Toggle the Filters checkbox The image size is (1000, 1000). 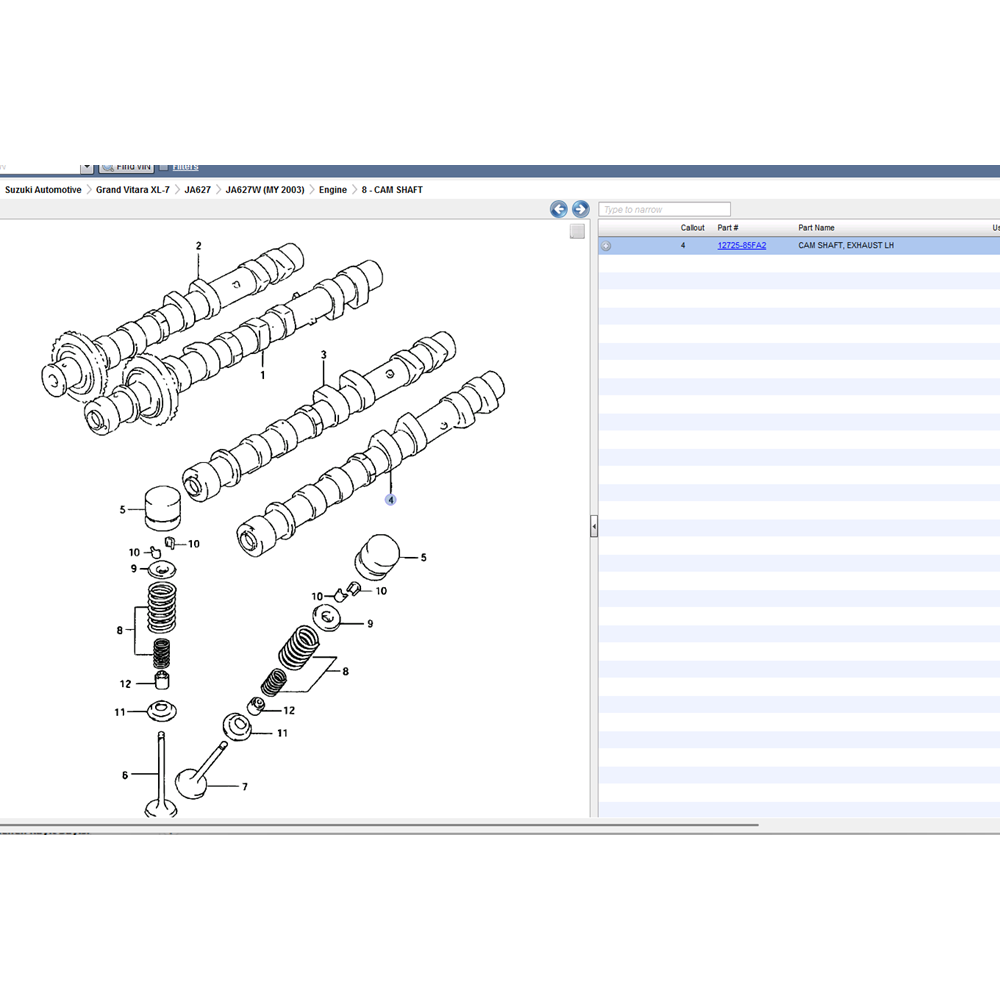[164, 167]
